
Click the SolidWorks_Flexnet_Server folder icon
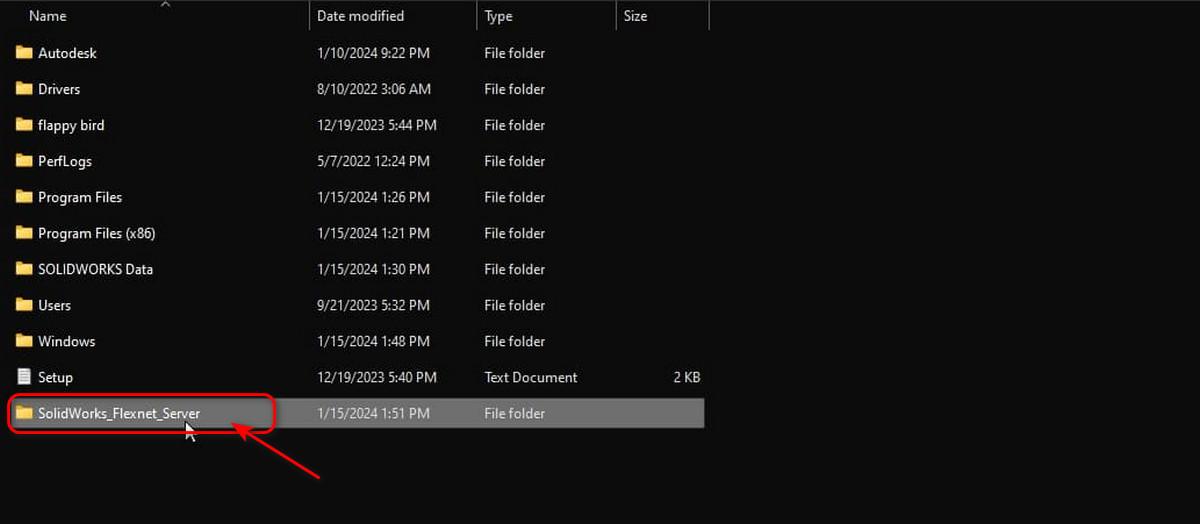25,413
